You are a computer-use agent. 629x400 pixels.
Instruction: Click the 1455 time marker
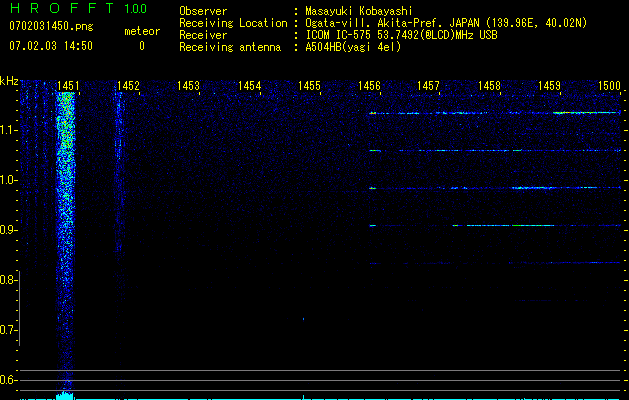point(309,86)
